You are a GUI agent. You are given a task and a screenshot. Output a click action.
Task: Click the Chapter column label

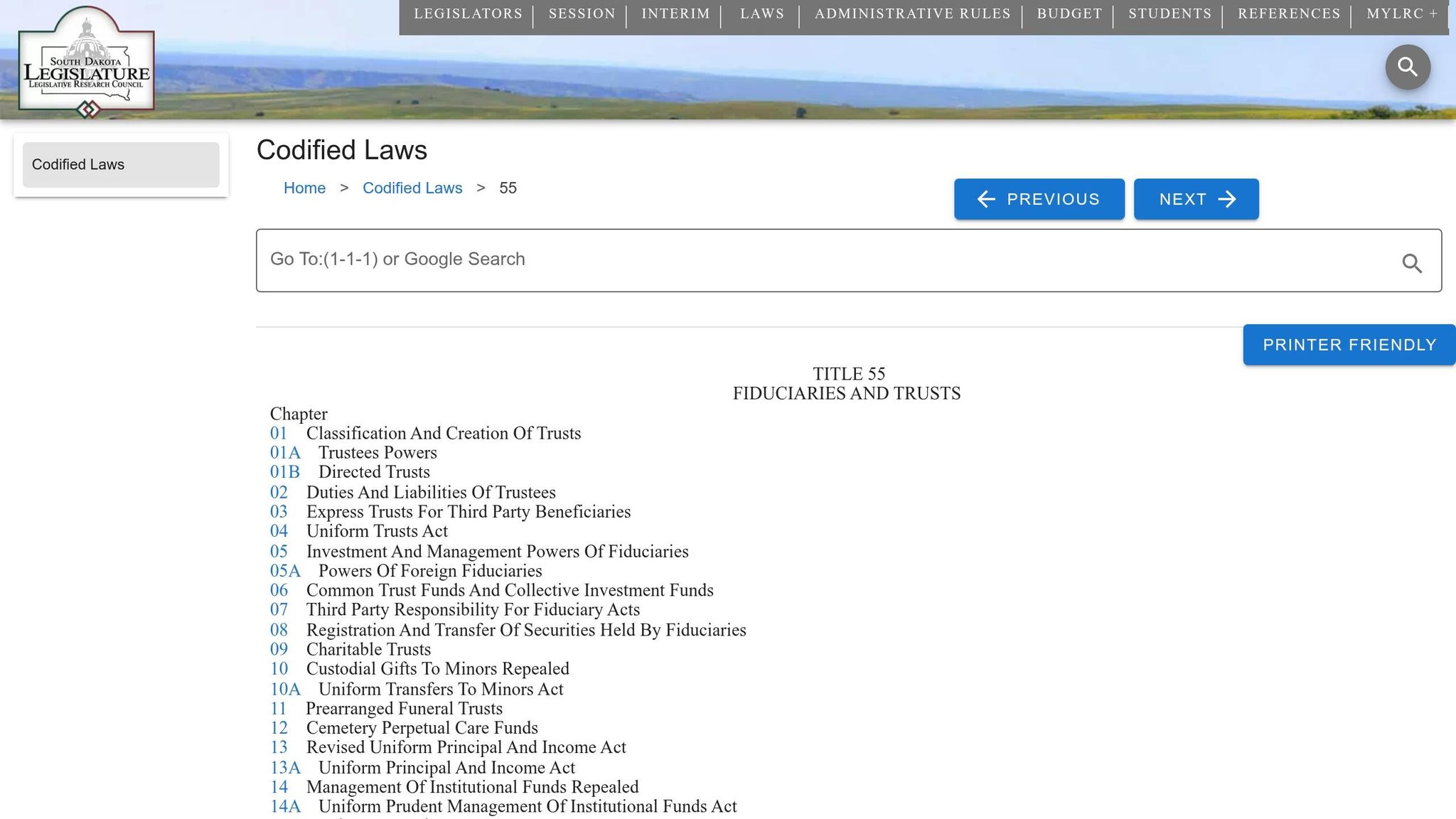click(299, 414)
